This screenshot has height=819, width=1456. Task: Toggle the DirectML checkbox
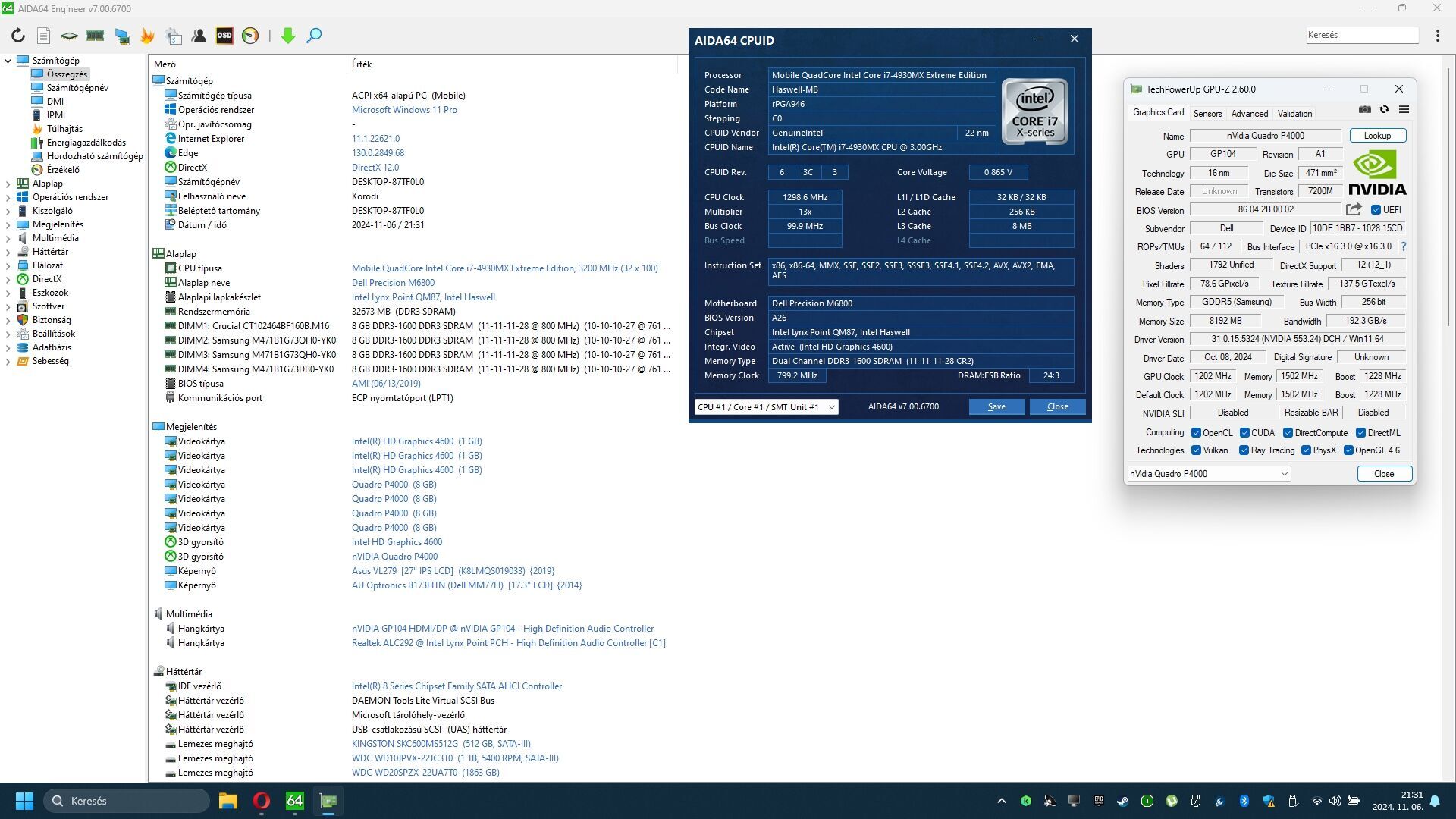[1360, 433]
